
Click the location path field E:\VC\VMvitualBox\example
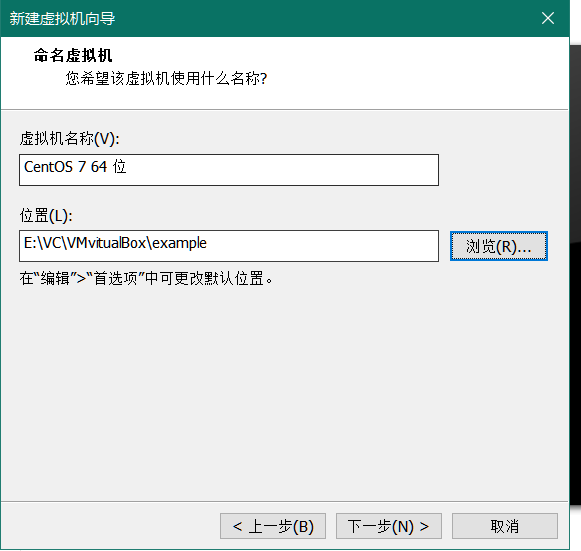pyautogui.click(x=229, y=246)
